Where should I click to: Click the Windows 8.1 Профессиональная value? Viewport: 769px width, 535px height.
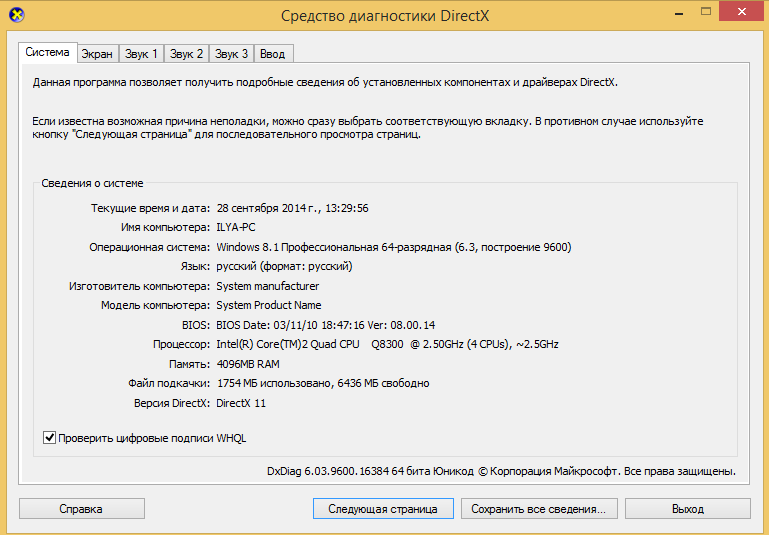click(x=394, y=247)
